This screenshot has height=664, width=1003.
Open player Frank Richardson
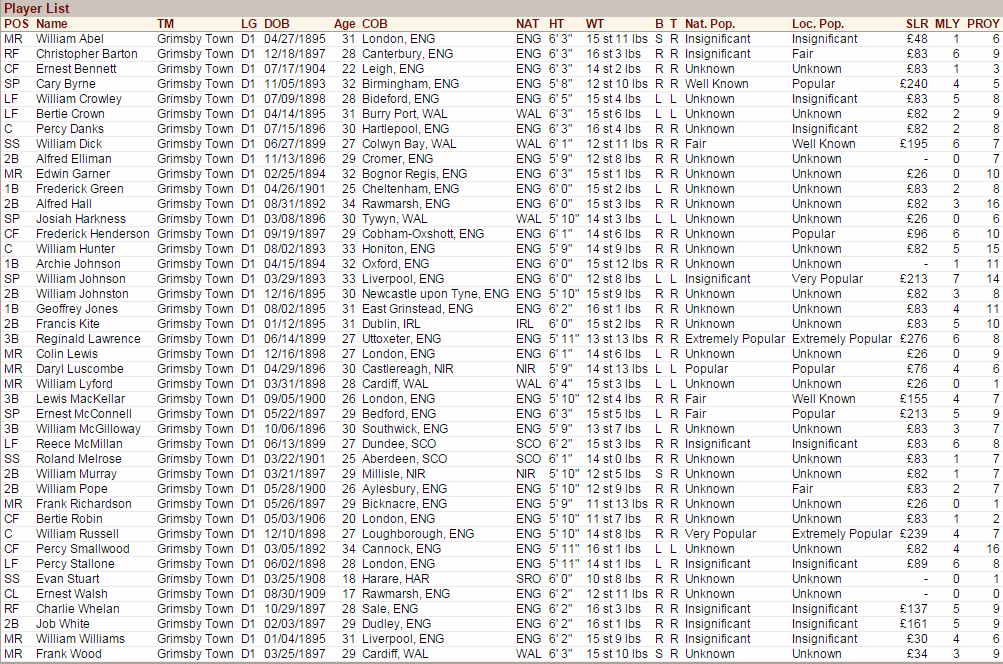click(84, 503)
